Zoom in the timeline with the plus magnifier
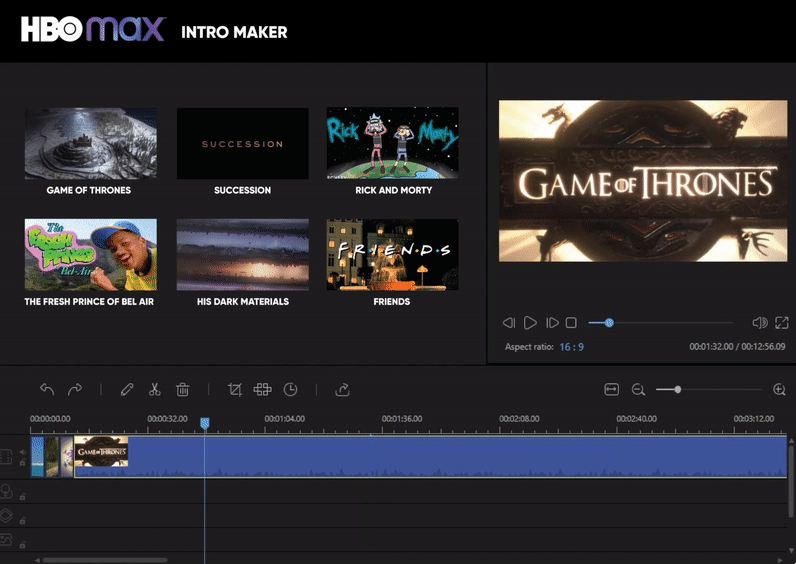The height and width of the screenshot is (564, 796). point(779,389)
